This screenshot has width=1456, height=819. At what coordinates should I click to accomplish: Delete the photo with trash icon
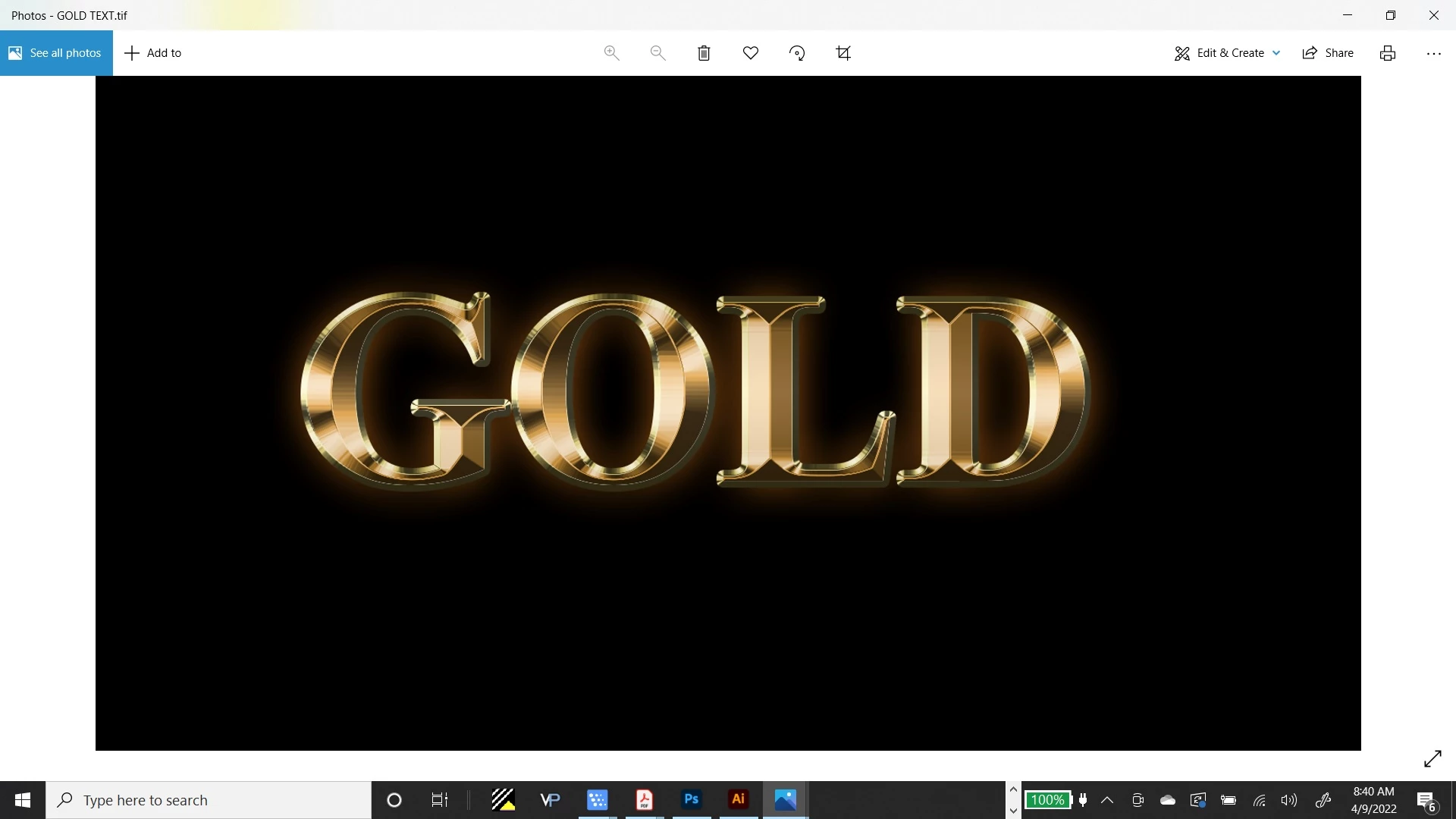(704, 53)
